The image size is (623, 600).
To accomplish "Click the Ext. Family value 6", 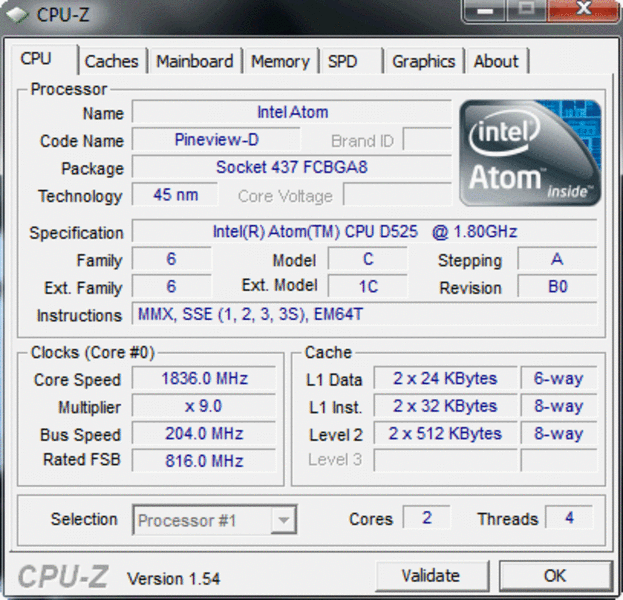I will tap(172, 286).
